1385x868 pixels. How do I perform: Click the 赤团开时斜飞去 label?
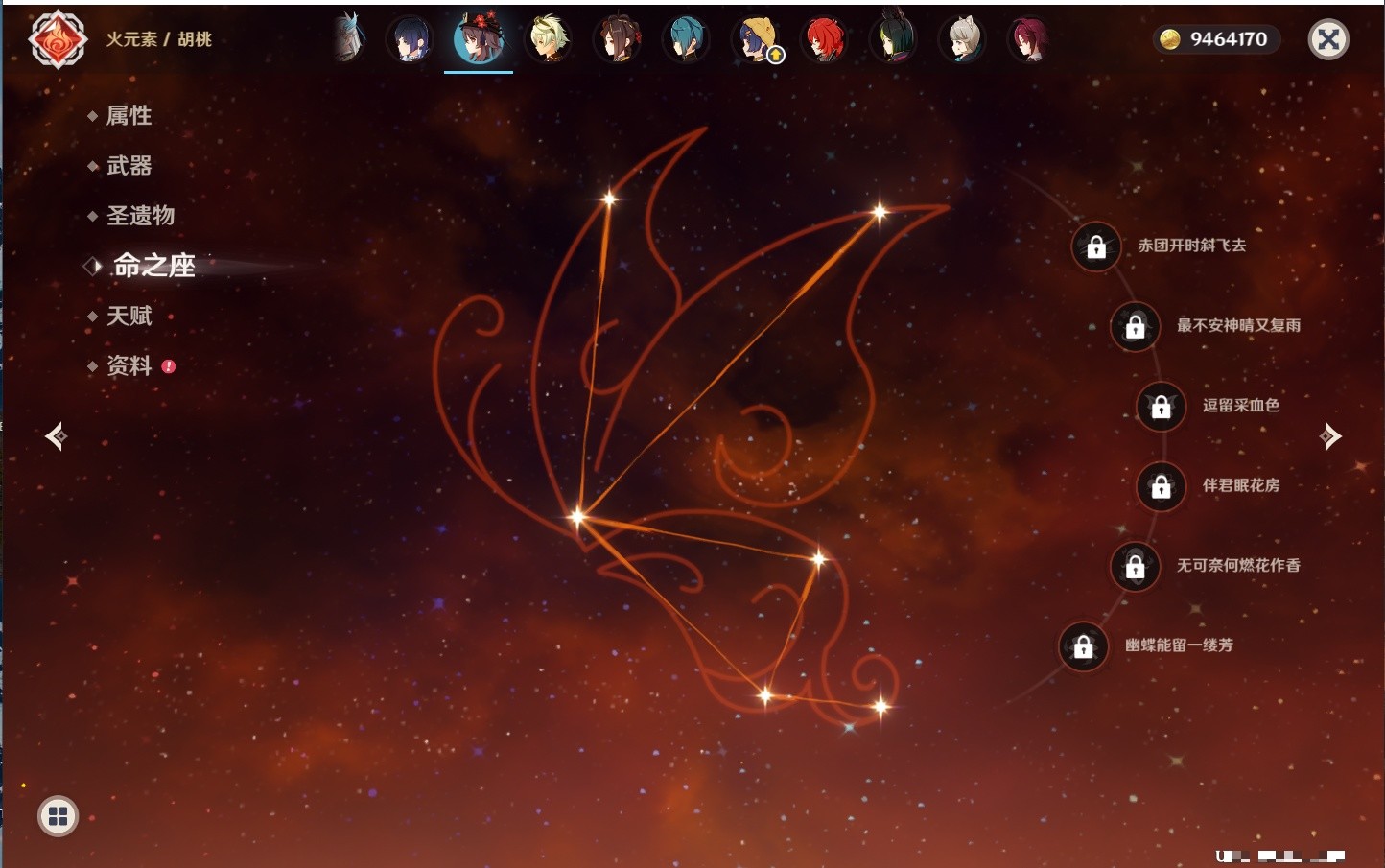tap(1192, 246)
